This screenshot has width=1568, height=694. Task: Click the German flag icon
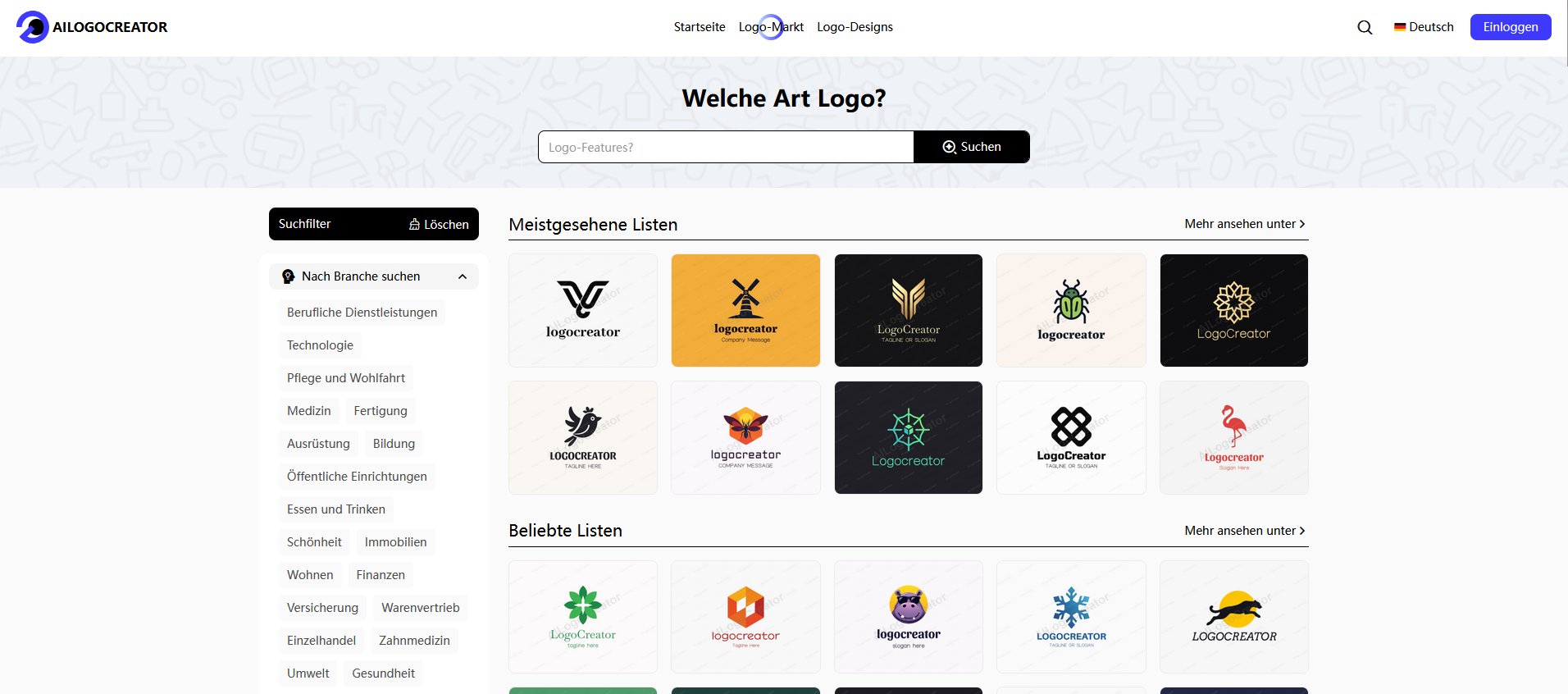coord(1400,27)
